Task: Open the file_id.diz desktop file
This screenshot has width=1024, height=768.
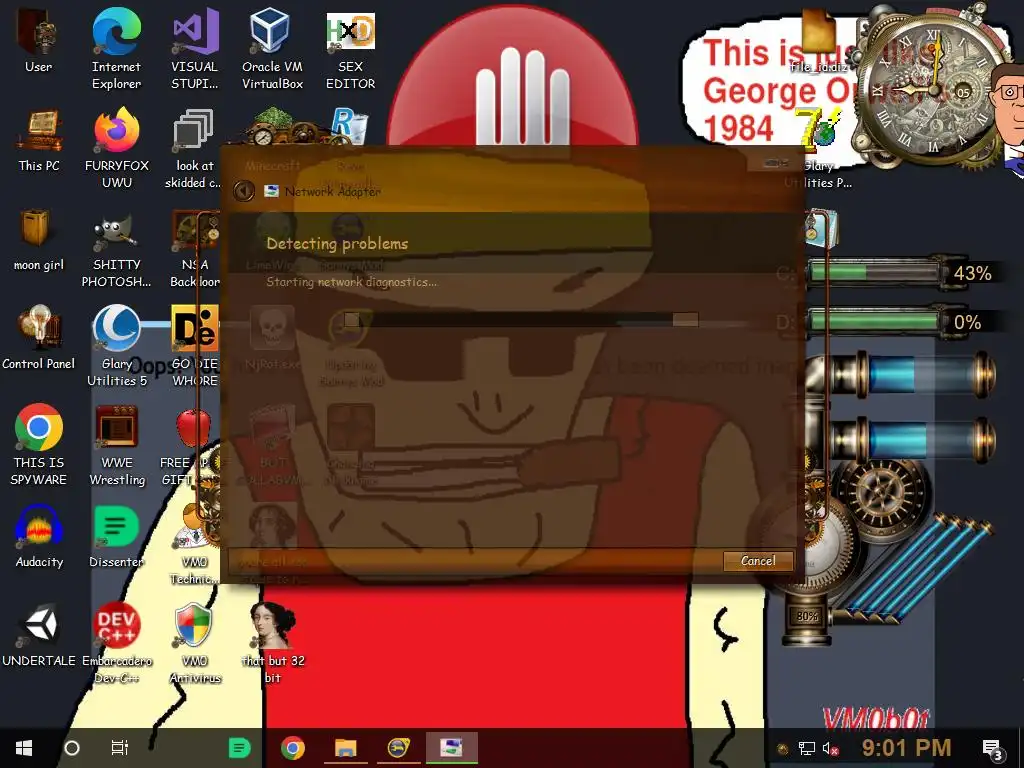Action: click(x=819, y=39)
